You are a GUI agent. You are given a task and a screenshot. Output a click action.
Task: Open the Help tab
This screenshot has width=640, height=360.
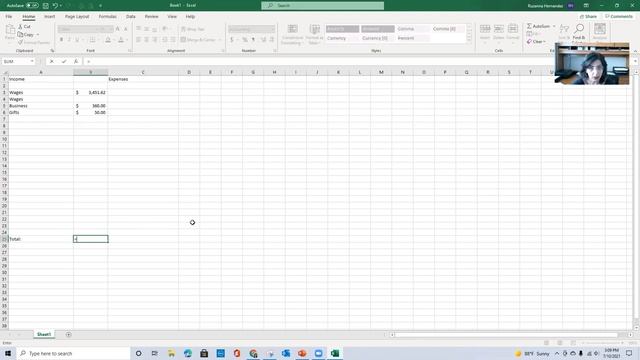coord(190,16)
